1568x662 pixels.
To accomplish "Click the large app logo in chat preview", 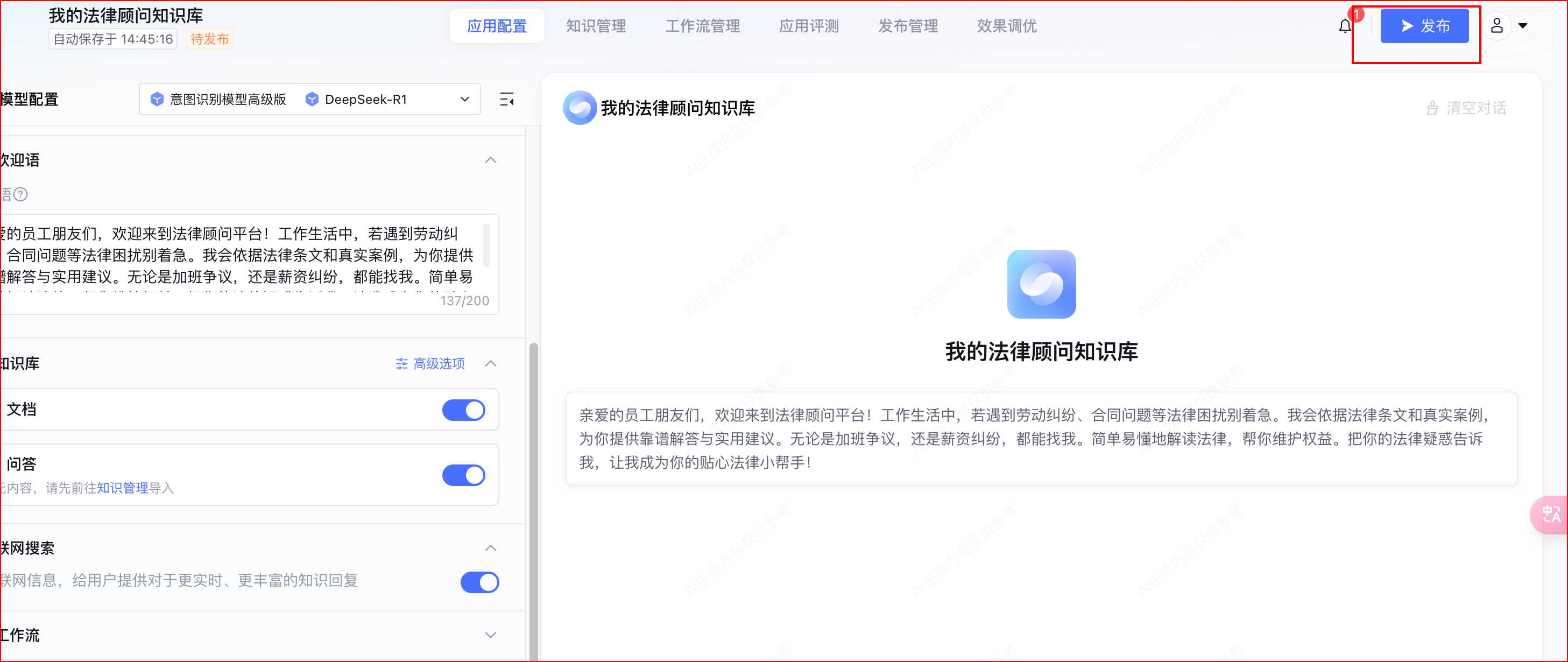I will [x=1041, y=284].
